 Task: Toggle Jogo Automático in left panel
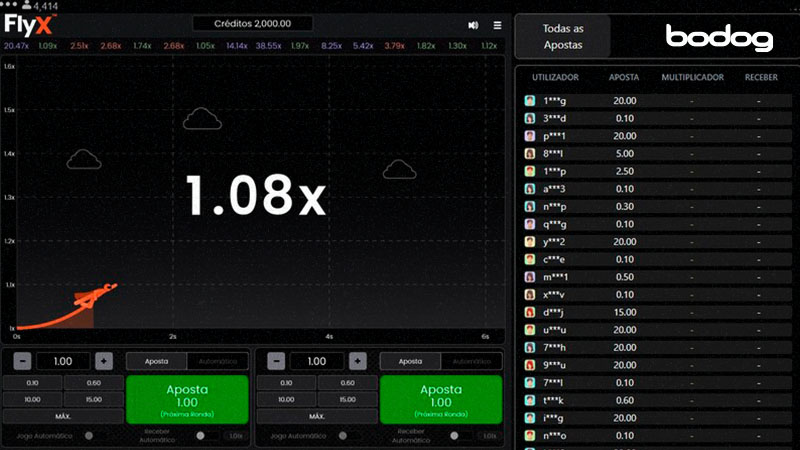pos(90,435)
